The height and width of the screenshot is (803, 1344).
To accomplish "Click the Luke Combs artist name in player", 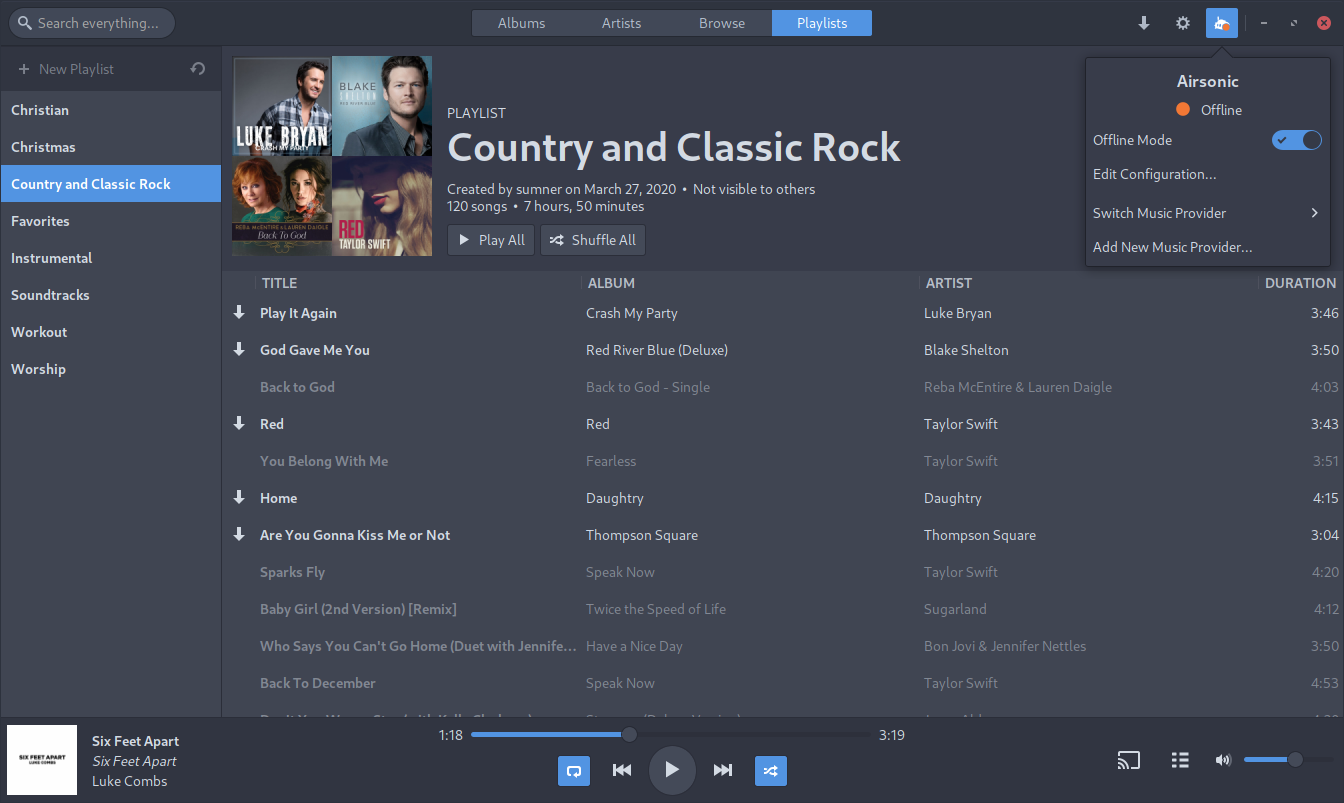I will (130, 781).
